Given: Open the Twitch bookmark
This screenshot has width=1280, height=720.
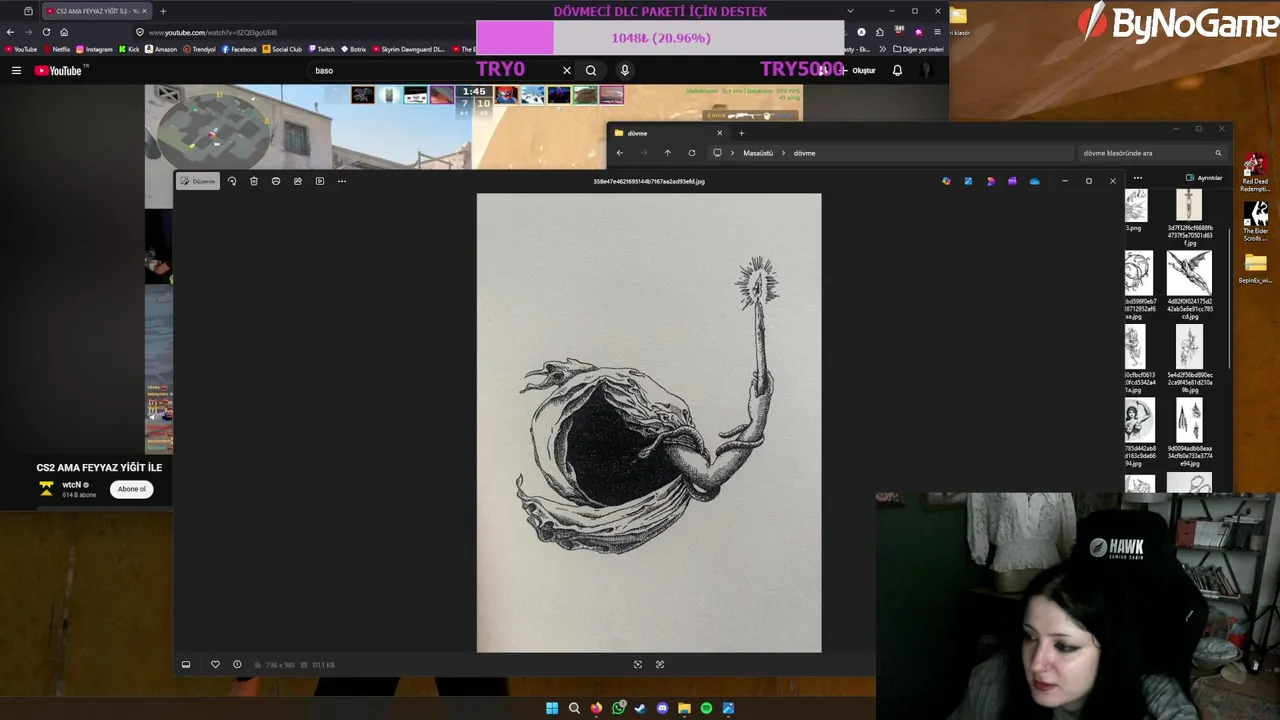Looking at the screenshot, I should [x=321, y=49].
